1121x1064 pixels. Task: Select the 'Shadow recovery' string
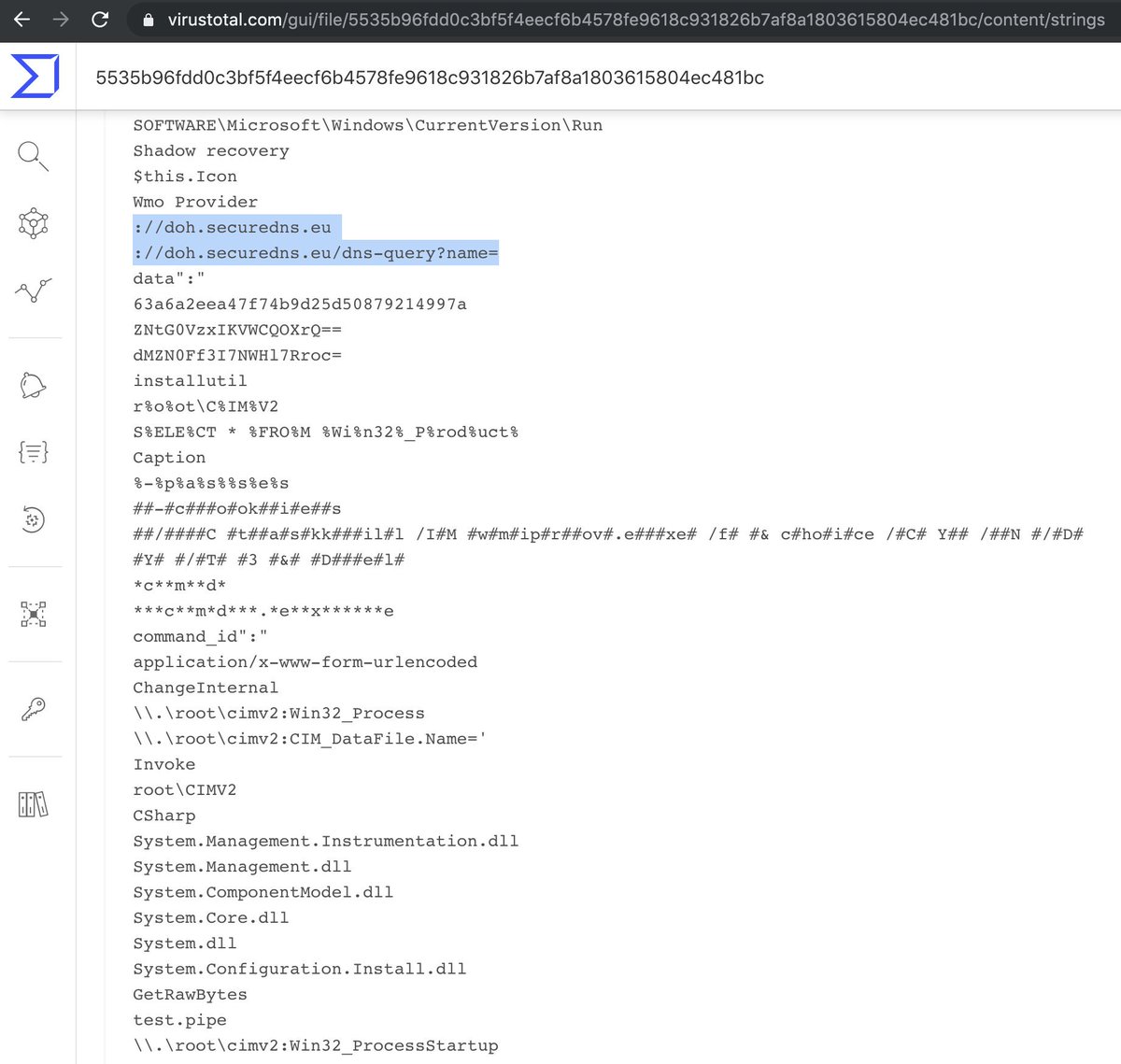click(x=211, y=150)
